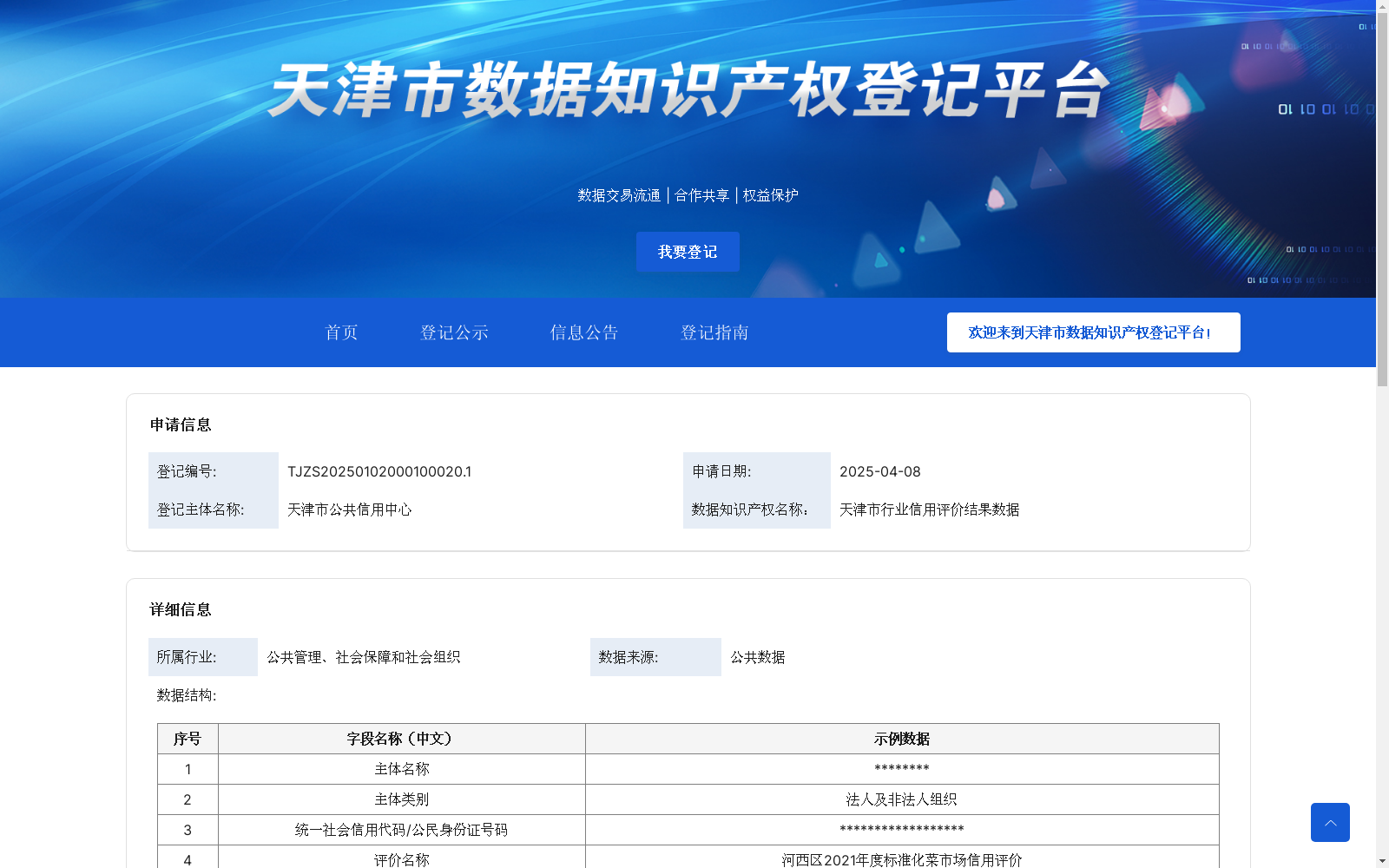Open the 首页 navigation tab
Image resolution: width=1389 pixels, height=868 pixels.
coord(341,332)
